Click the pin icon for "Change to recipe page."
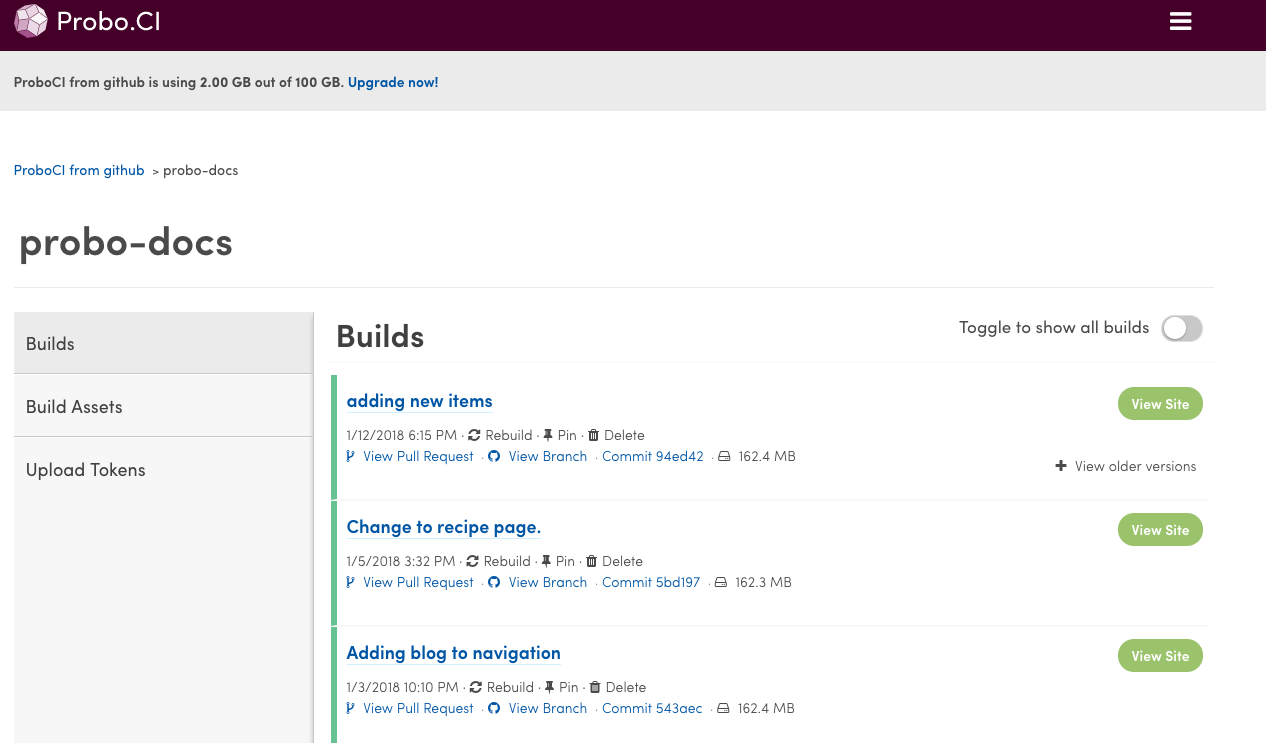This screenshot has width=1266, height=743. (546, 561)
